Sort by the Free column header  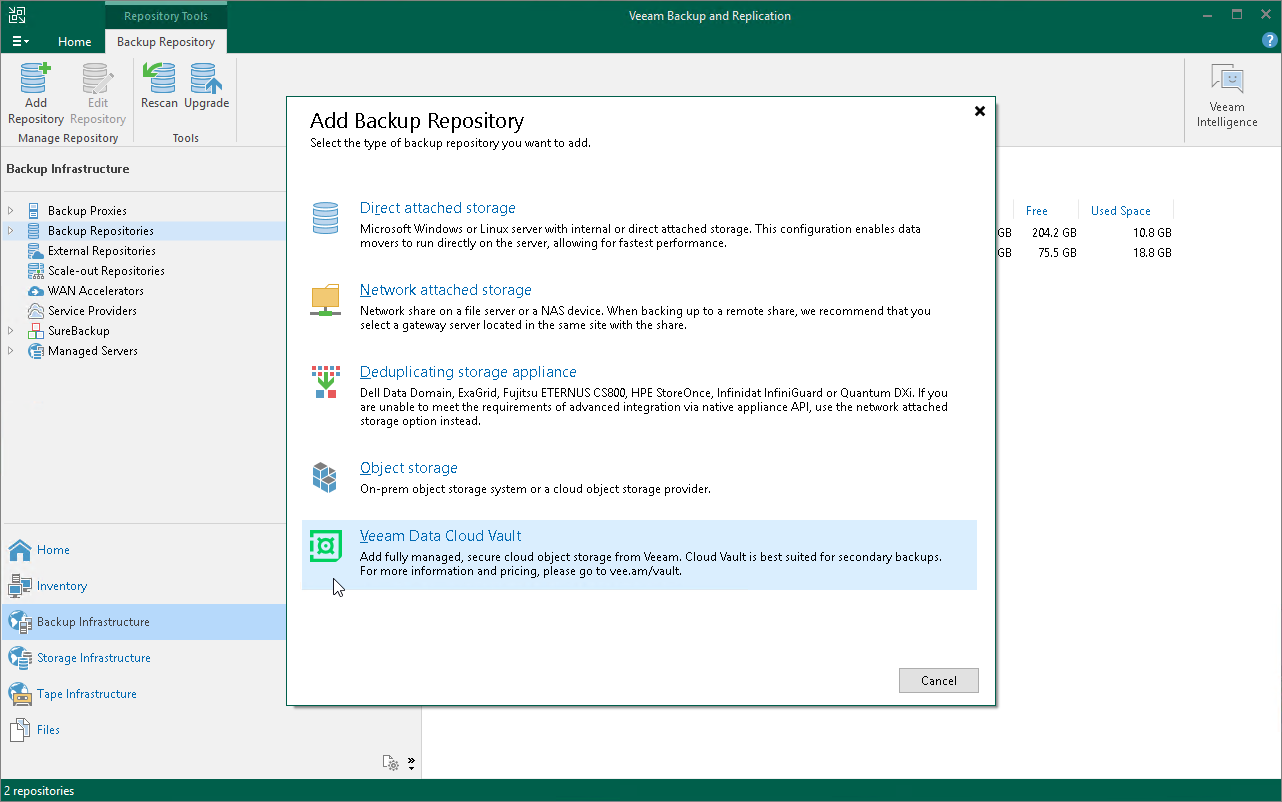tap(1037, 211)
